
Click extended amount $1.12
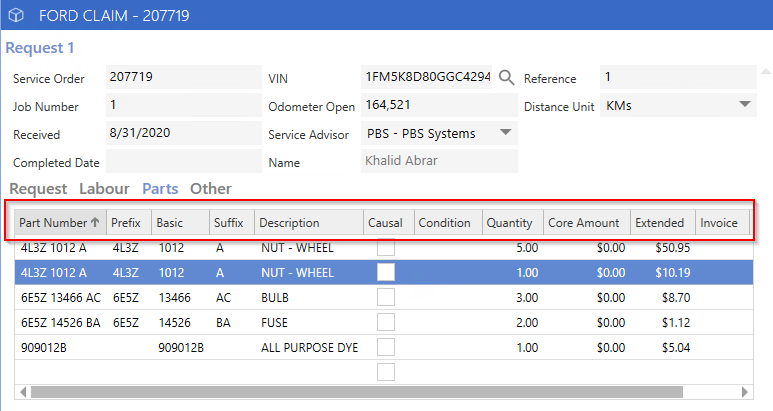click(x=676, y=323)
